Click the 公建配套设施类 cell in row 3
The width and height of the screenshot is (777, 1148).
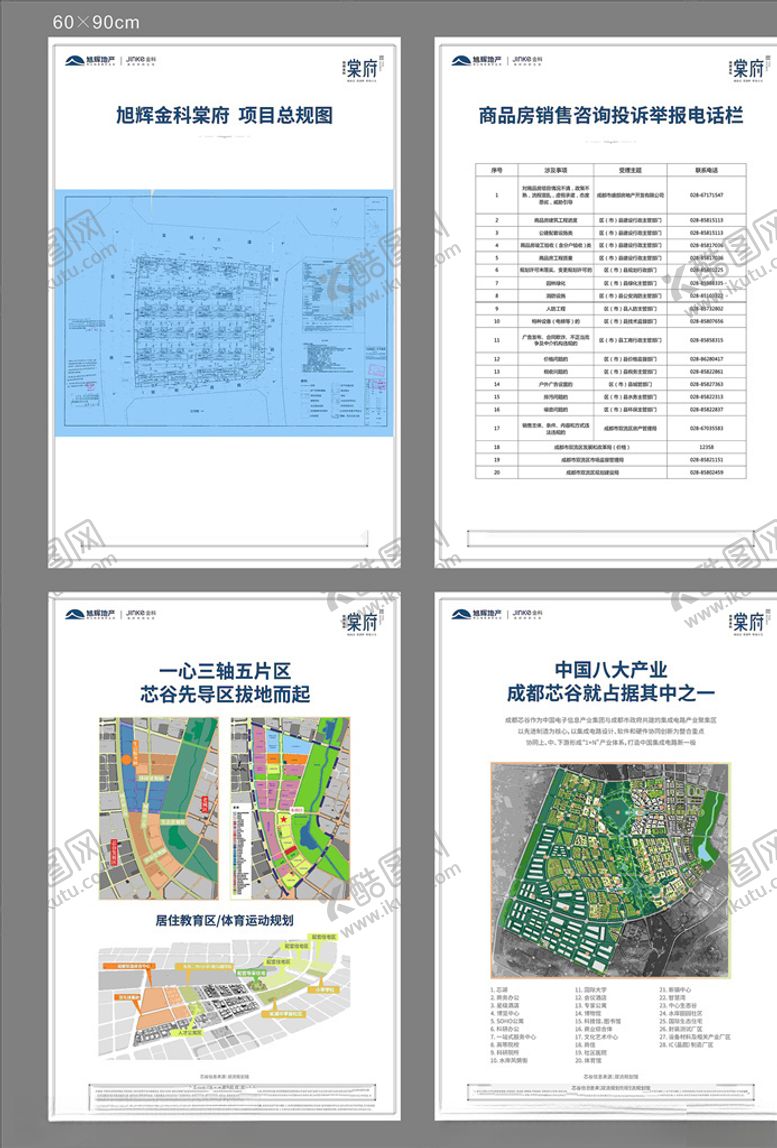(556, 233)
